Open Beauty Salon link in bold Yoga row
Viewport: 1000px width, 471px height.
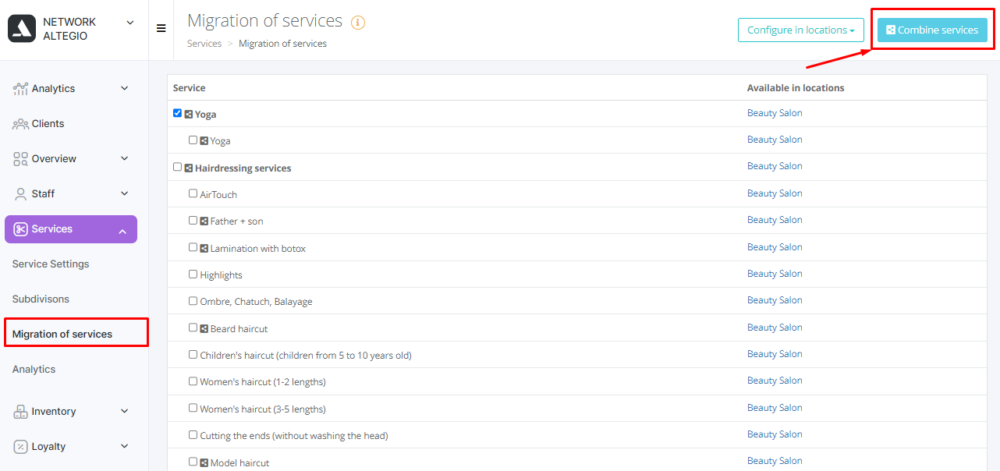tap(775, 113)
